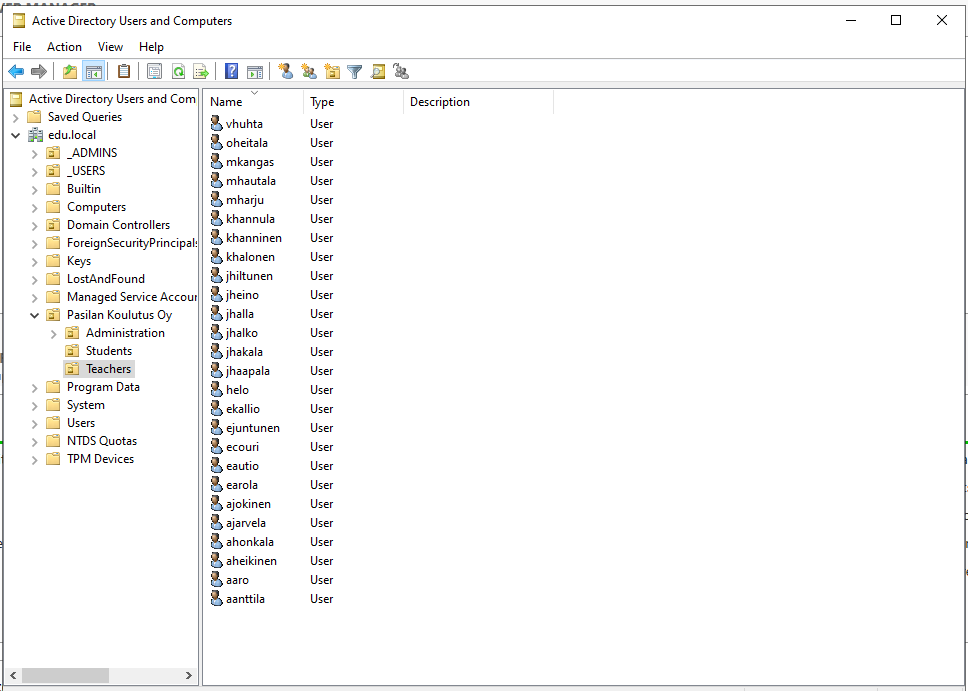Click the Export List icon

click(x=201, y=72)
